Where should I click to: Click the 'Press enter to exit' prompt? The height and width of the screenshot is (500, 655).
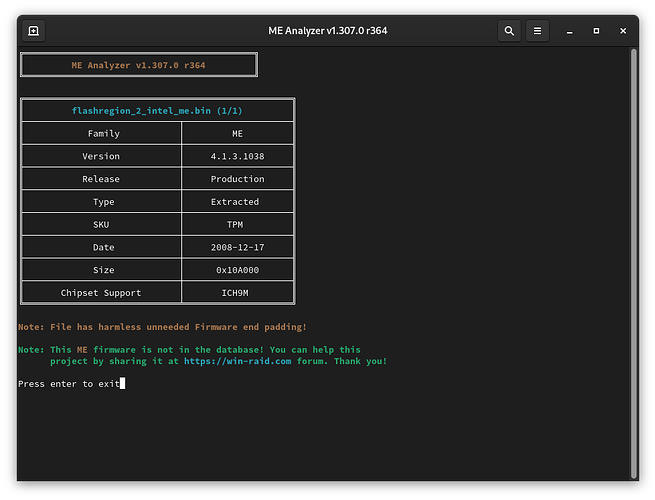69,384
